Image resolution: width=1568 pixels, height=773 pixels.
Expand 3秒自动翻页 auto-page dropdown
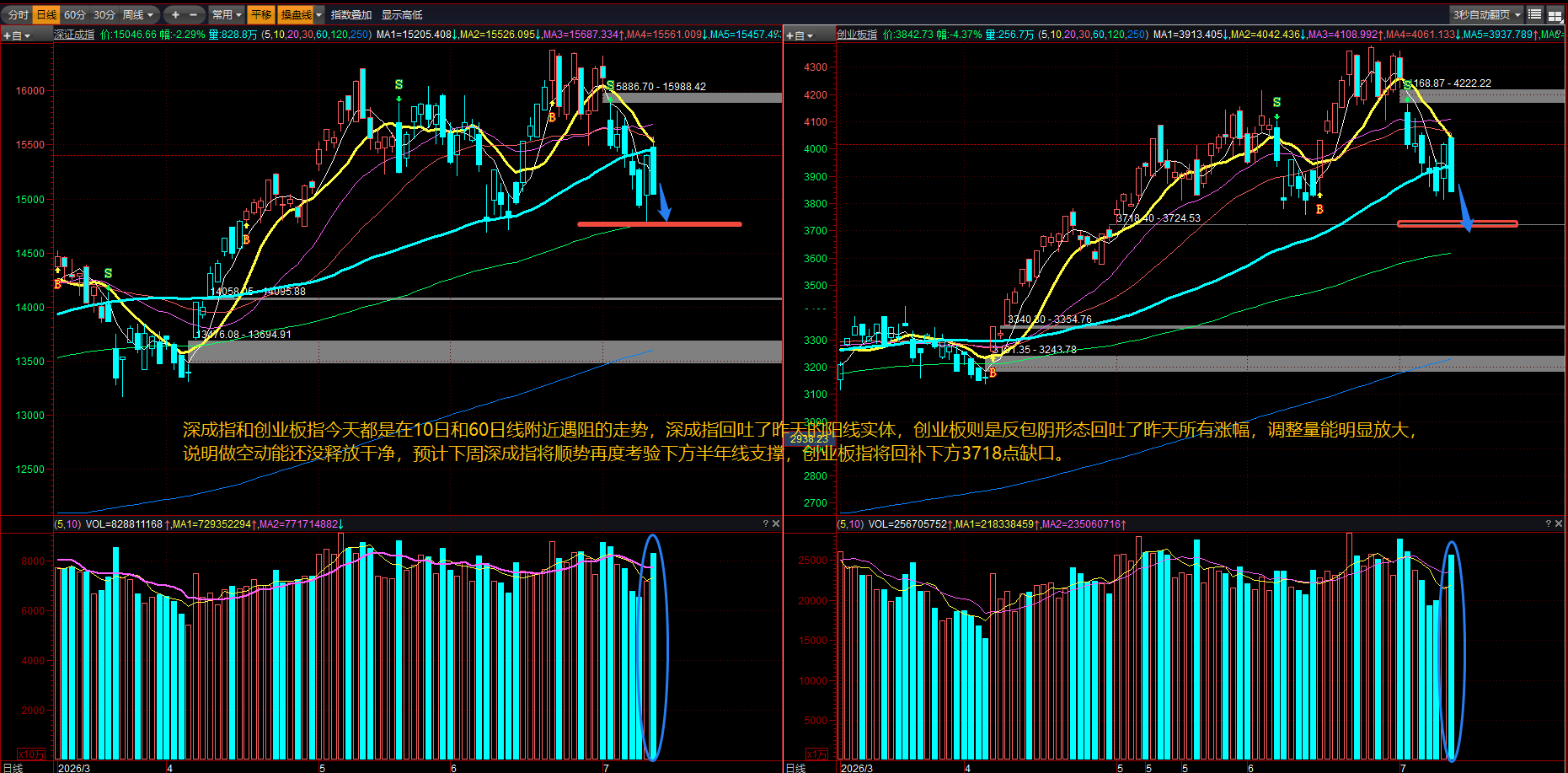point(1486,14)
